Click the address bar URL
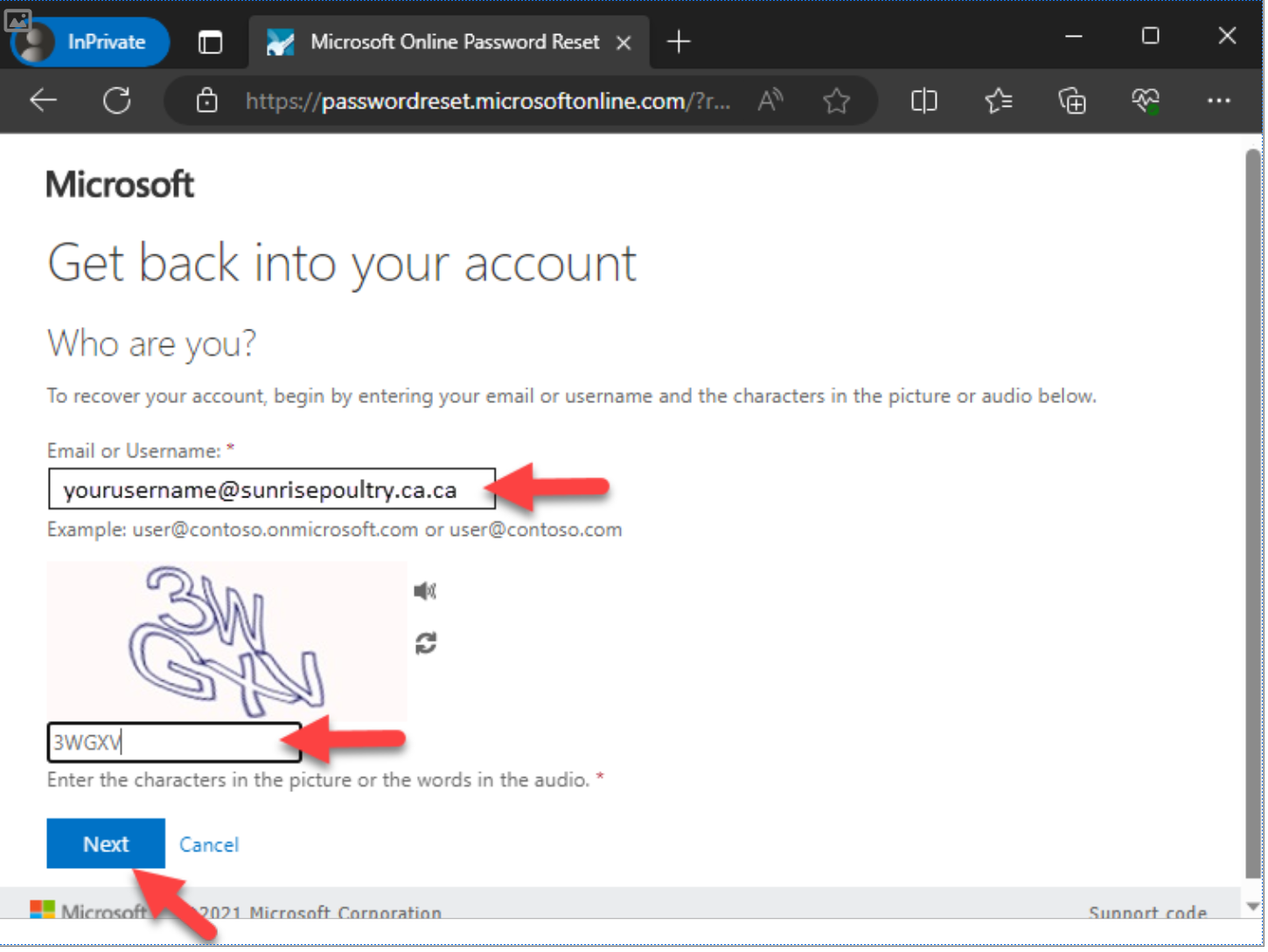Screen dimensions: 1268x952 pos(487,101)
